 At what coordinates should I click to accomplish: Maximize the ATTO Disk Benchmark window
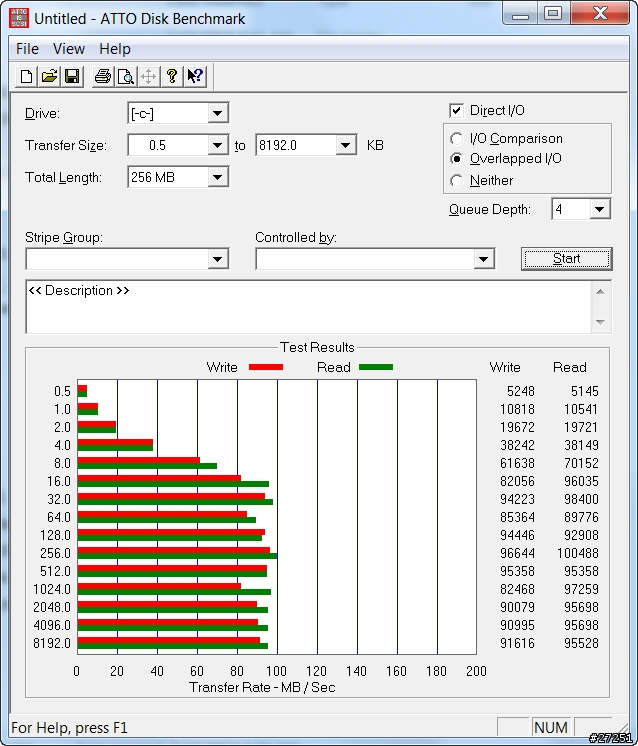[x=553, y=13]
